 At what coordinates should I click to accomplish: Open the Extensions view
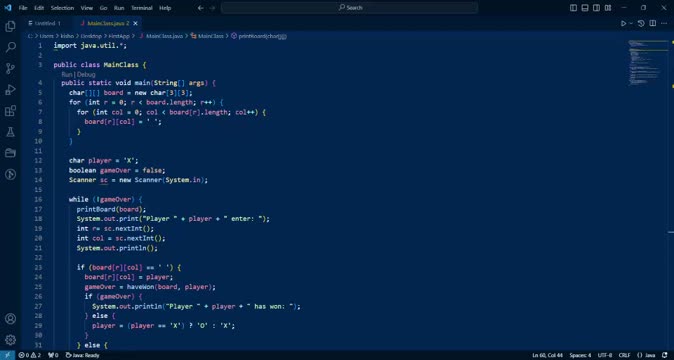click(x=10, y=111)
